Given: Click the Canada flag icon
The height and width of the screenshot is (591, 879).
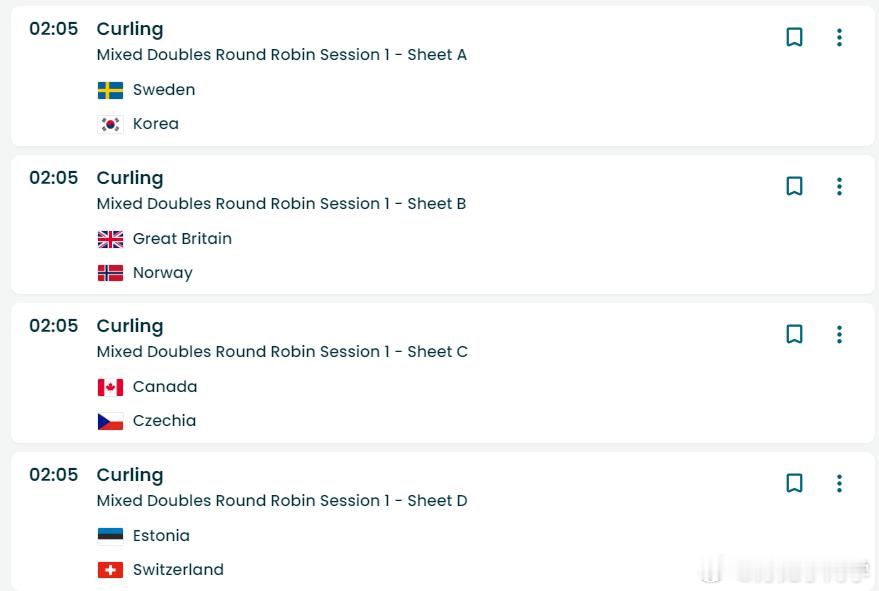Looking at the screenshot, I should (110, 387).
